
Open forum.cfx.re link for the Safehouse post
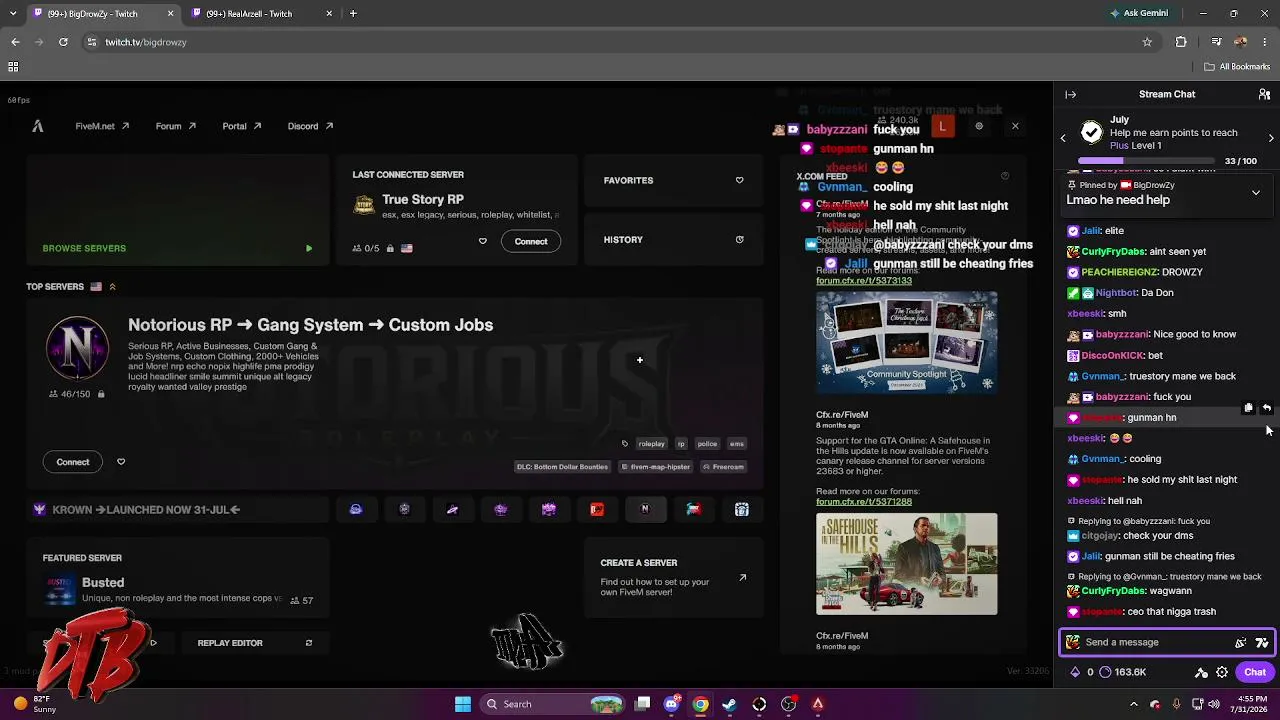pyautogui.click(x=863, y=501)
